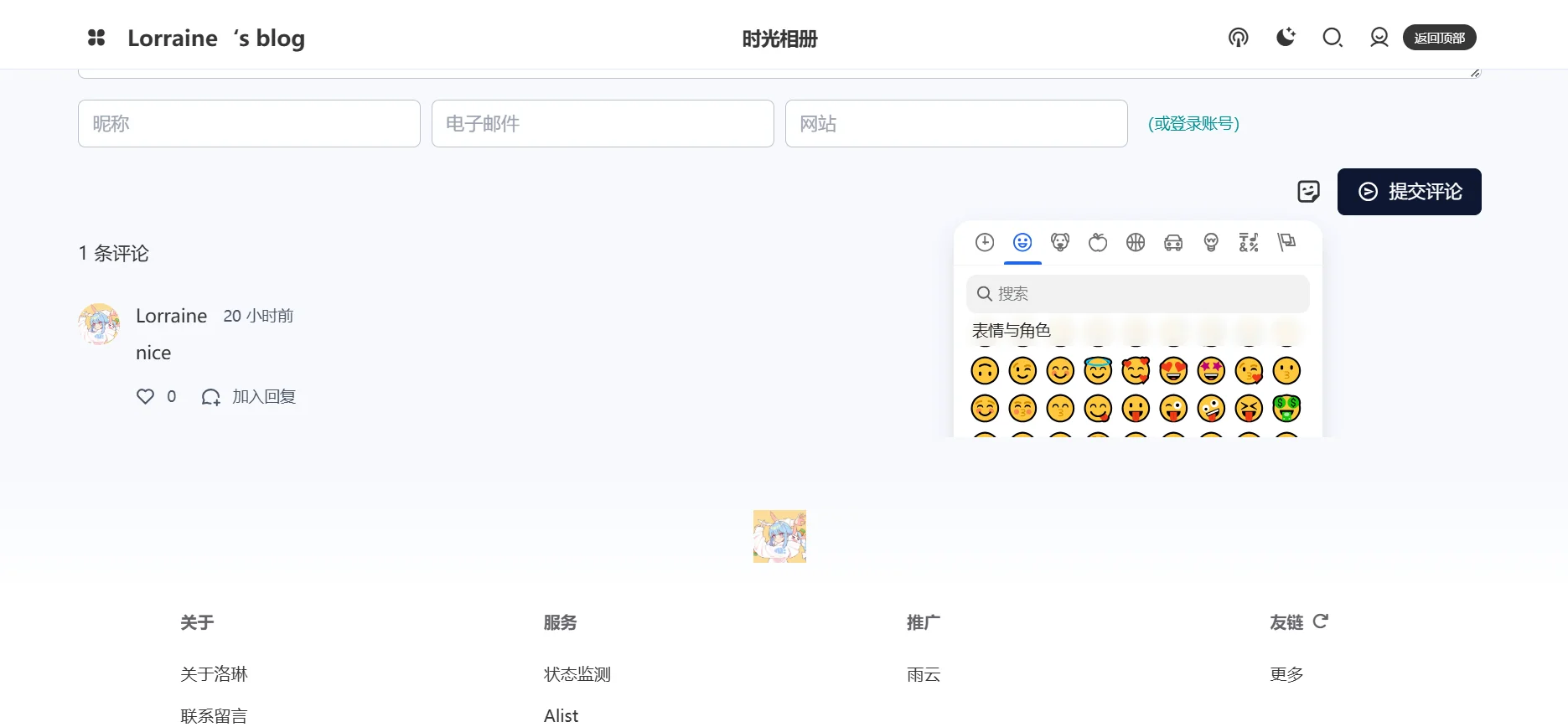Click 加入回复 to reply to Lorraine
Screen dimensions: 1568x727
249,396
